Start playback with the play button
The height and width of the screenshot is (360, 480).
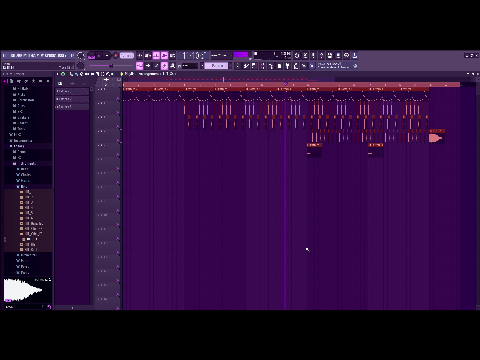tap(99, 55)
